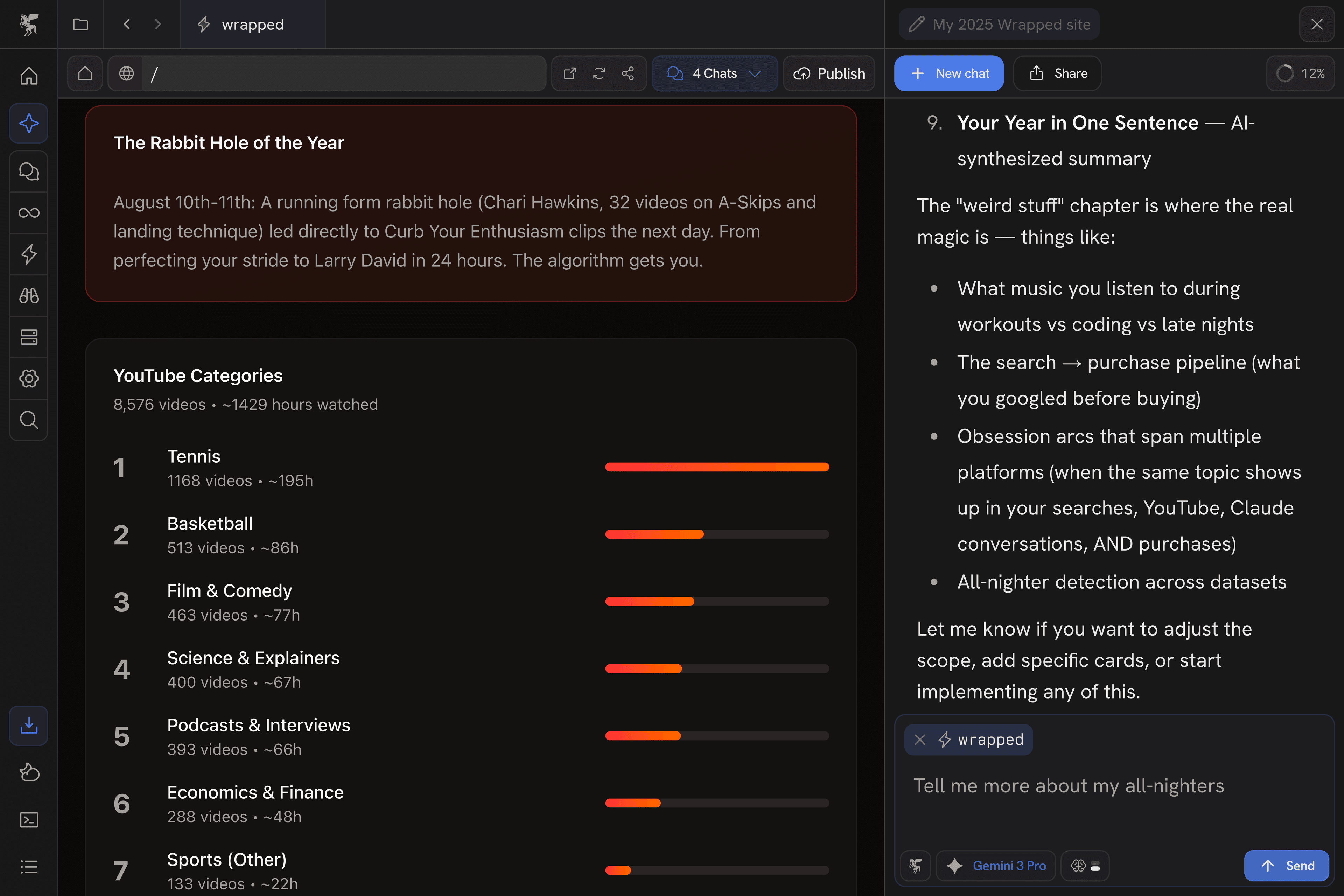The height and width of the screenshot is (896, 1344).
Task: Toggle the search icon in the sidebar
Action: coord(29,420)
